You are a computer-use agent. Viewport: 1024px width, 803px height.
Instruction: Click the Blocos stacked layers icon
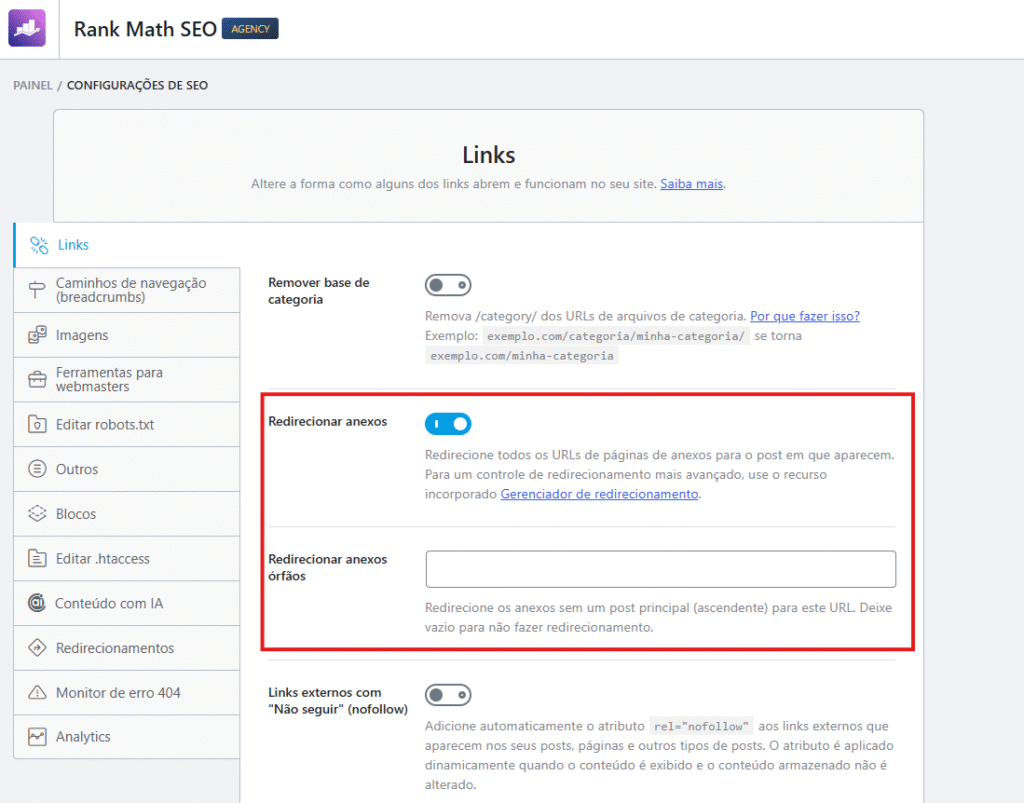(38, 514)
